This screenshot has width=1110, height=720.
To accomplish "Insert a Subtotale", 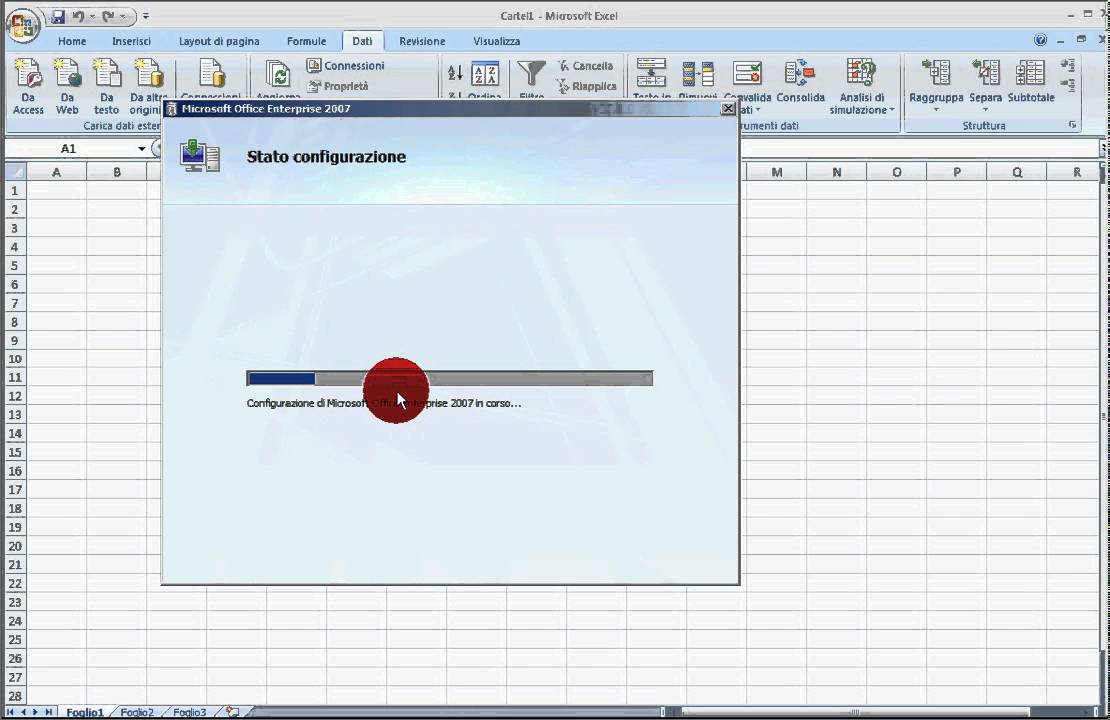I will (x=1031, y=81).
